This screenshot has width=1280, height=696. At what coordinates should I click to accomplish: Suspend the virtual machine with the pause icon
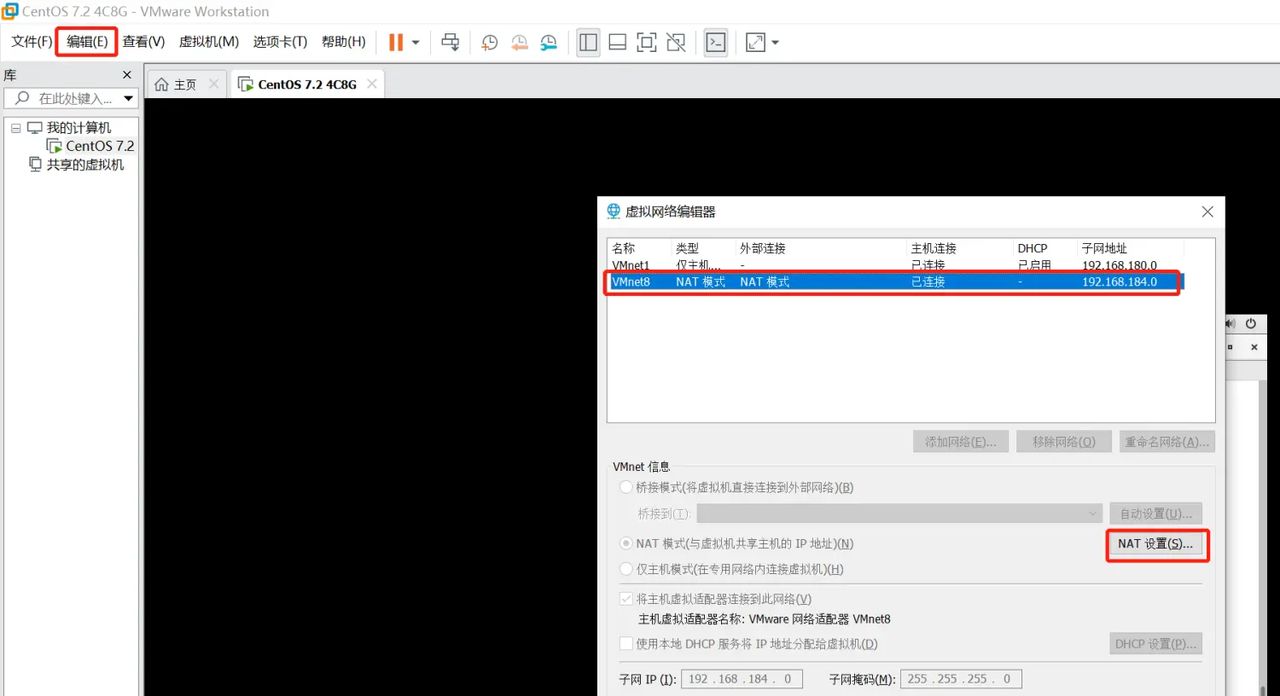(394, 42)
